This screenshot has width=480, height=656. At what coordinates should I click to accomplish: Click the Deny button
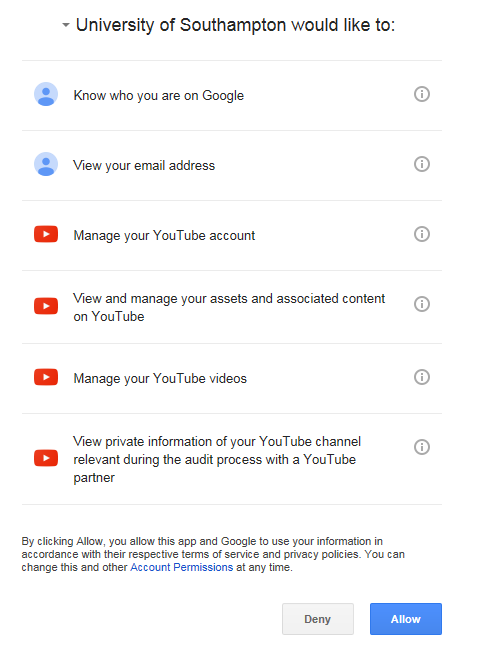coord(318,619)
